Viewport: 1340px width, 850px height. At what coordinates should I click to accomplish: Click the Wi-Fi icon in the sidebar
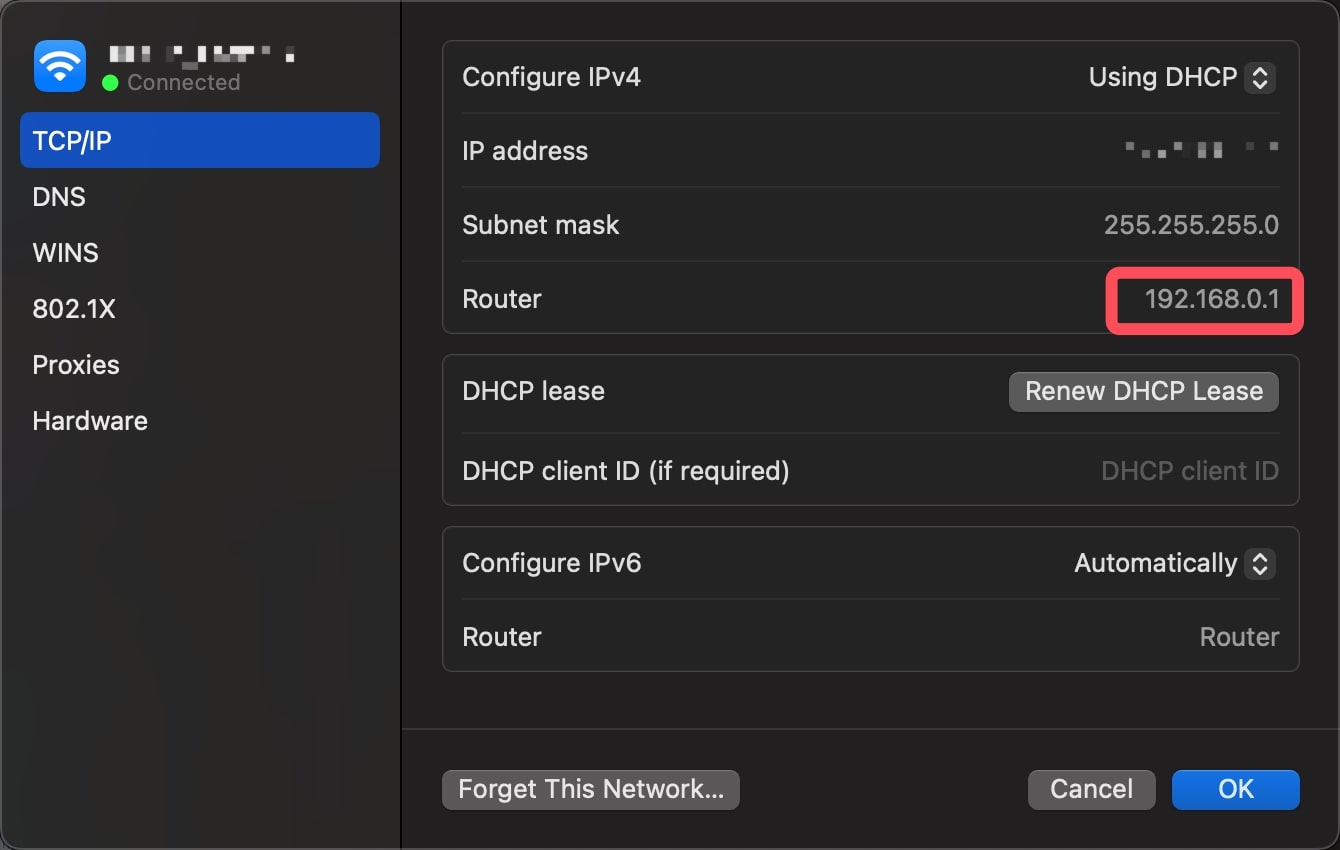point(59,65)
